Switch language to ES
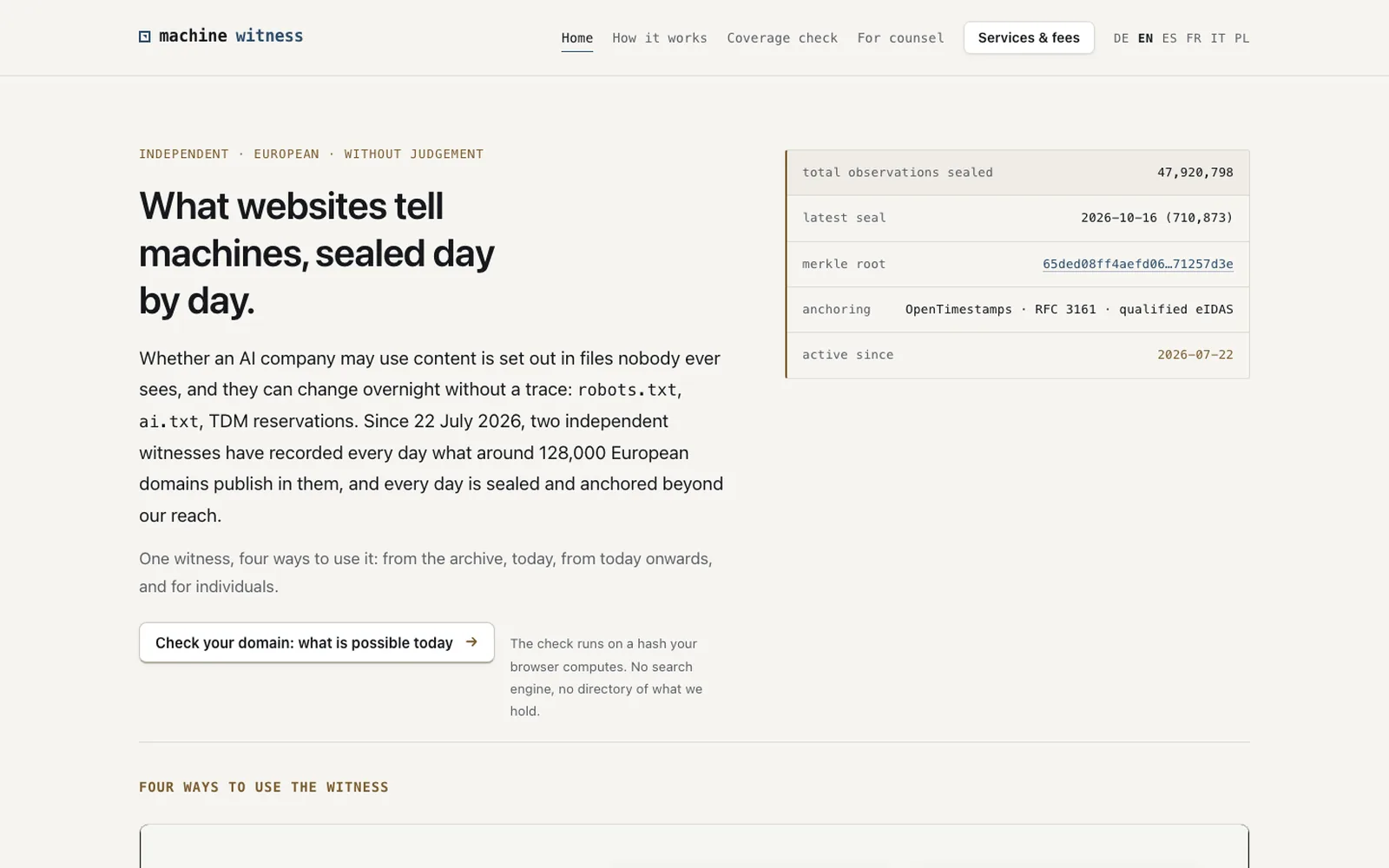This screenshot has width=1389, height=868. click(x=1169, y=38)
